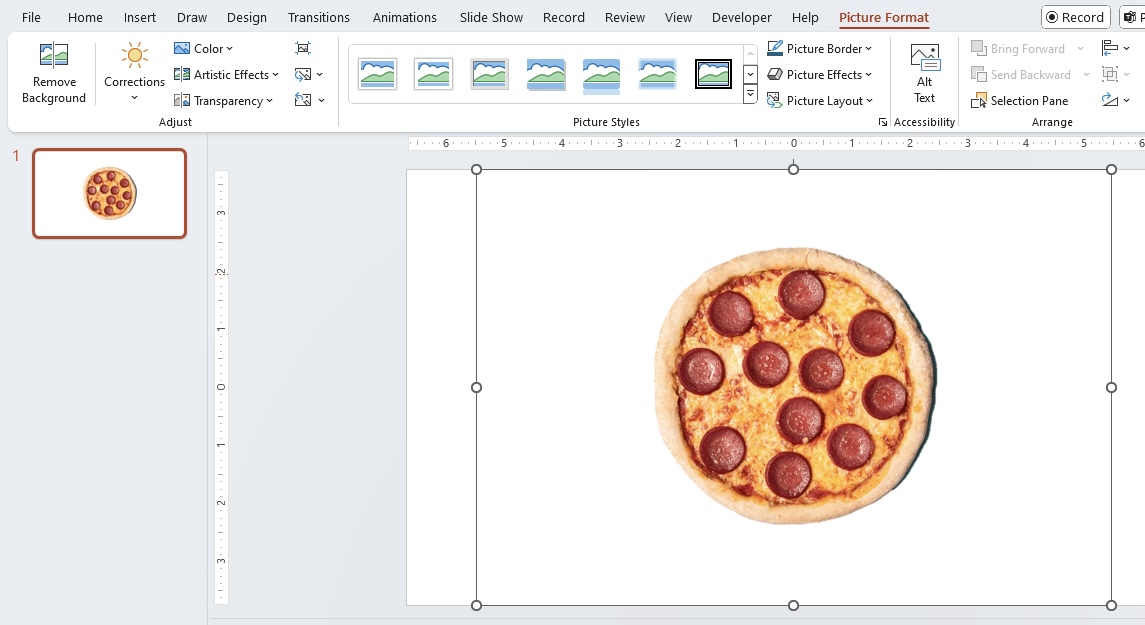Screen dimensions: 1145x625
Task: Open the Rotate objects menu
Action: [x=1115, y=101]
